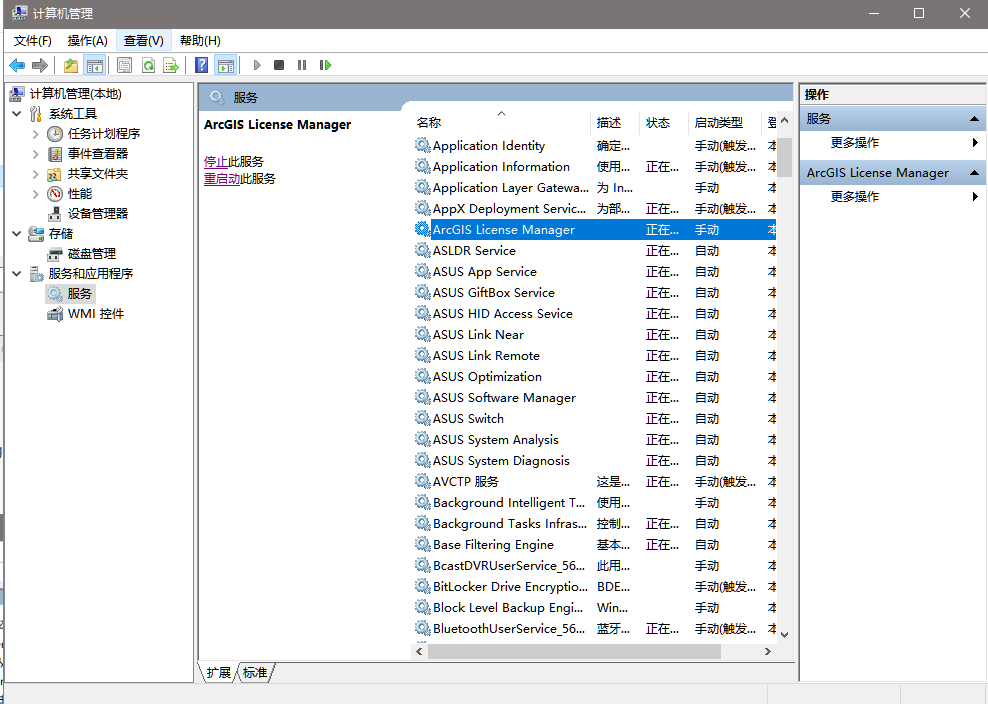Select the WMI 控件 tree node
Image resolution: width=988 pixels, height=704 pixels.
[x=96, y=314]
